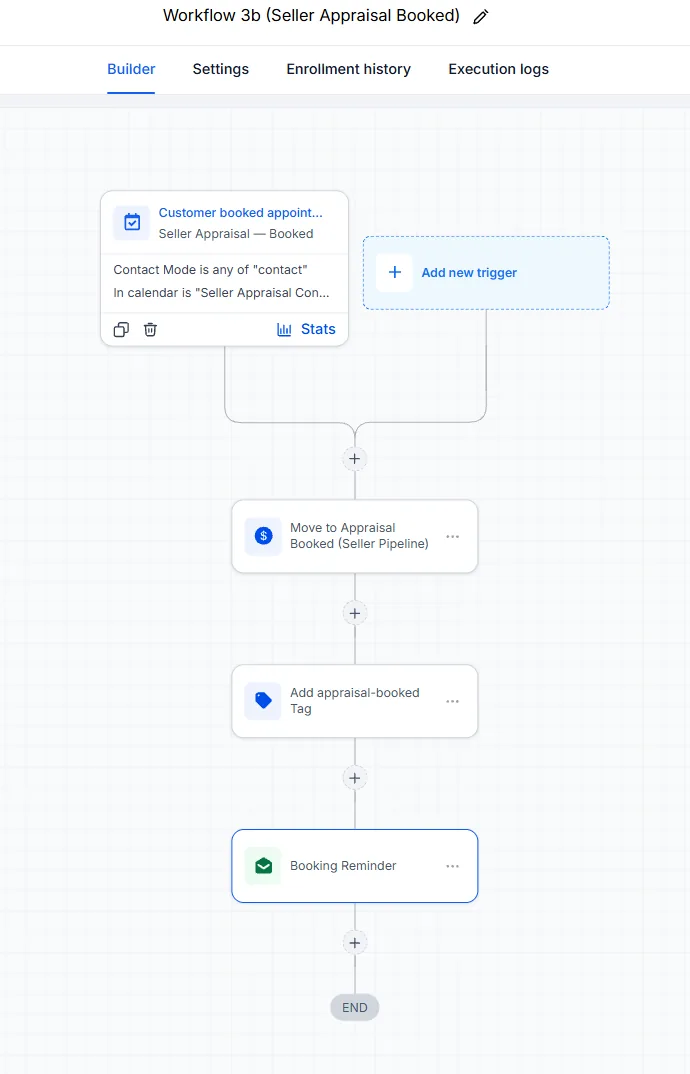Open the Move to Appraisal Booked action
Viewport: 690px width, 1074px height.
click(x=355, y=536)
